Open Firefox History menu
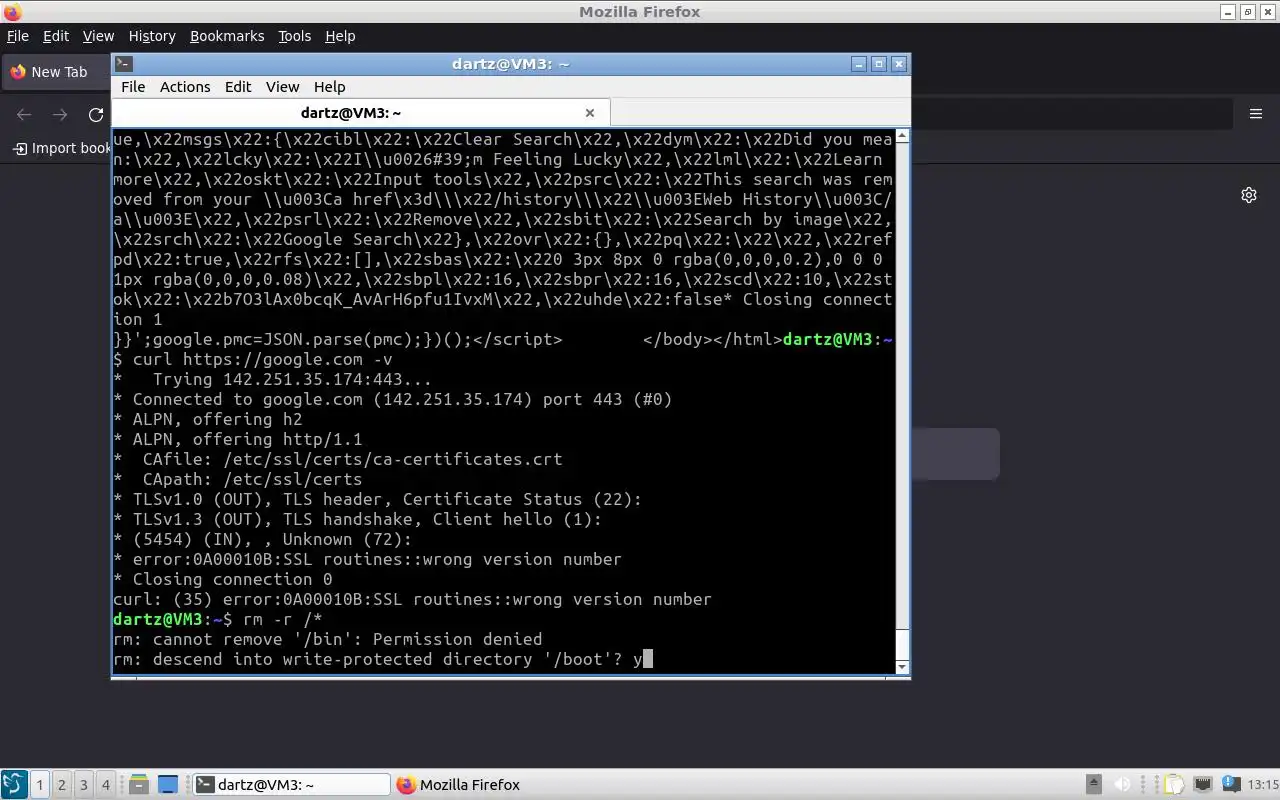This screenshot has height=800, width=1280. [x=152, y=36]
